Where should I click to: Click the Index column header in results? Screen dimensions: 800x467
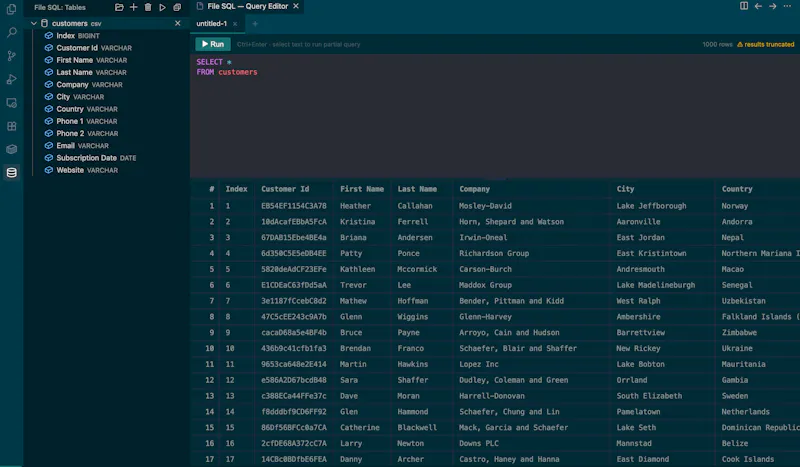pyautogui.click(x=236, y=189)
